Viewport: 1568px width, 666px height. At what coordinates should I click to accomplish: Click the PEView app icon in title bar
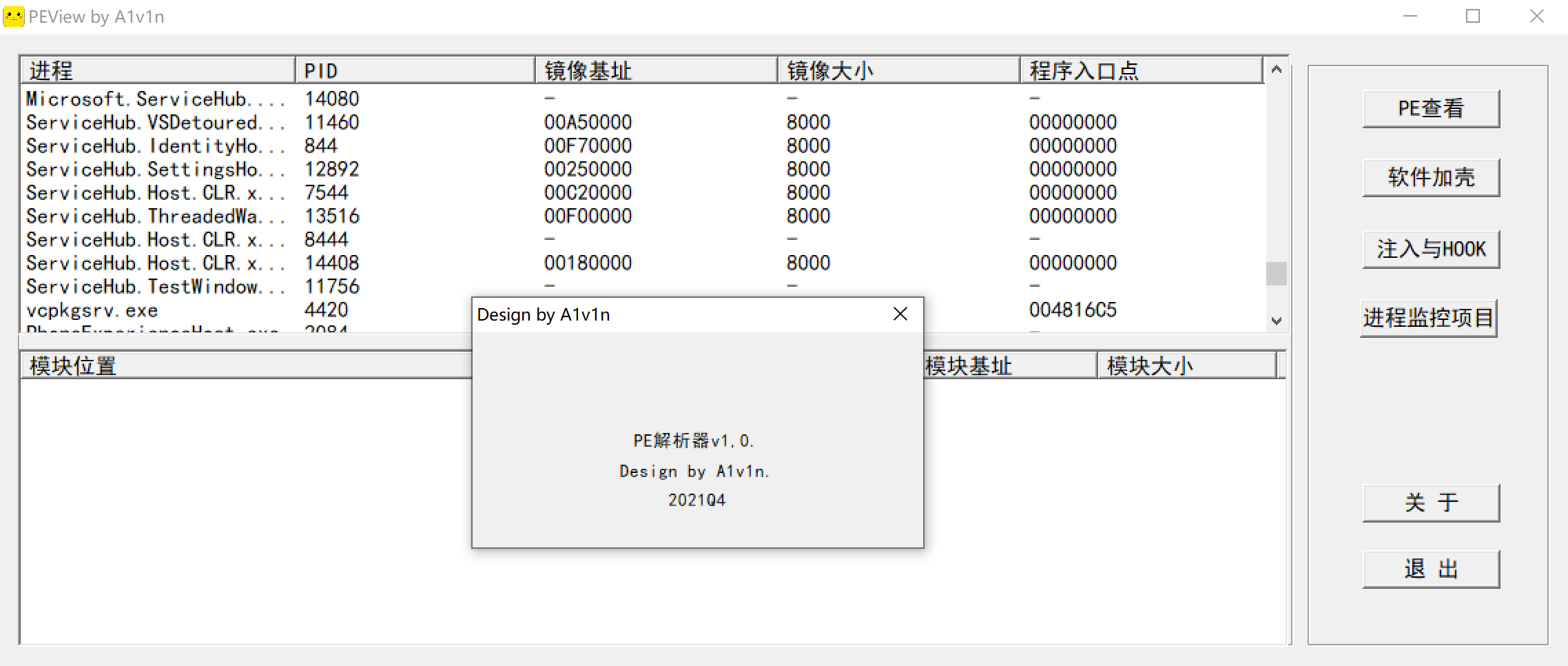14,17
